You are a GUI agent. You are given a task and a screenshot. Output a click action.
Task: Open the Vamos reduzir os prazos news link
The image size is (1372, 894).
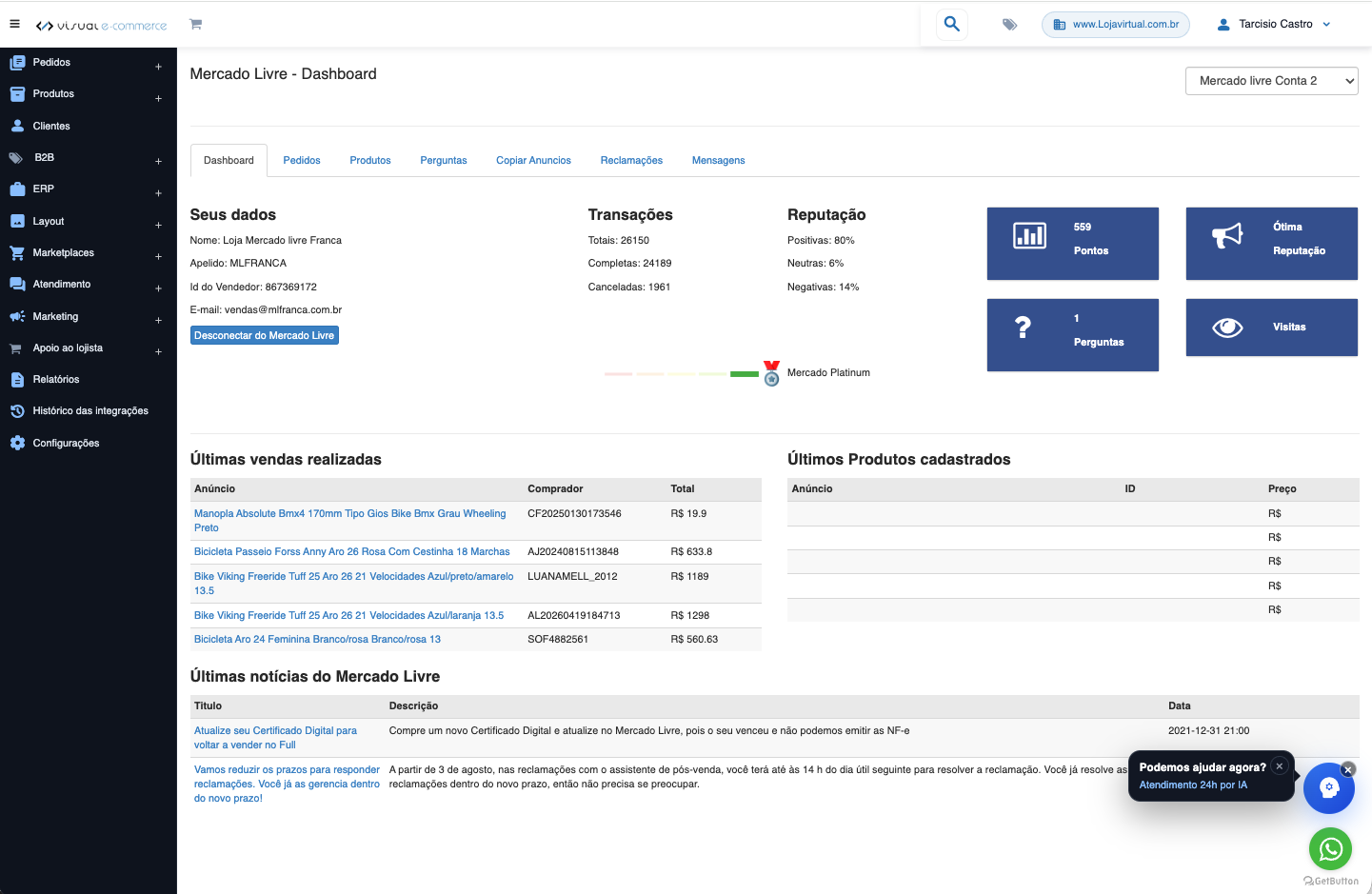288,784
